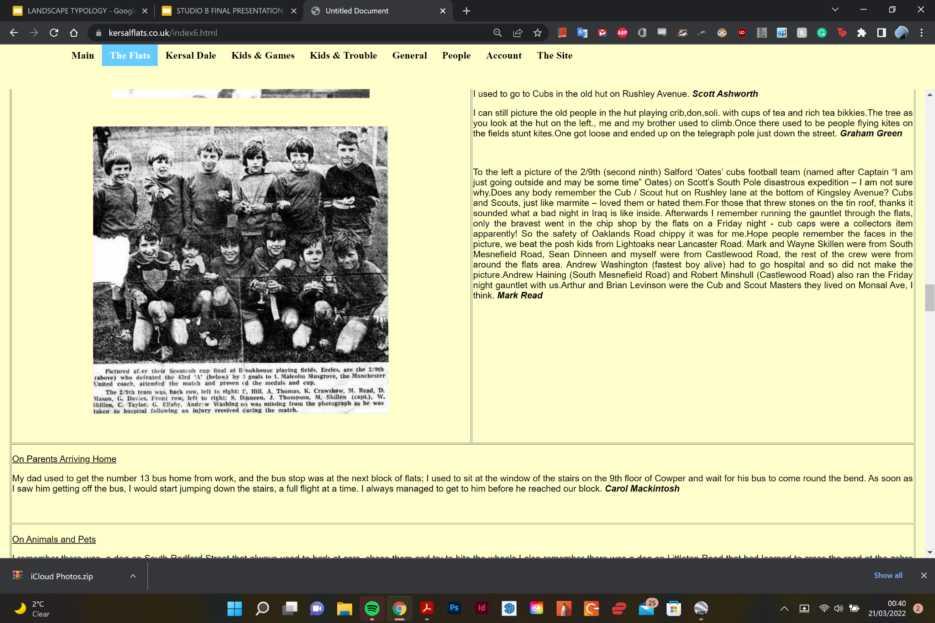Open the Extensions puzzle-piece menu
The height and width of the screenshot is (623, 935).
click(861, 33)
